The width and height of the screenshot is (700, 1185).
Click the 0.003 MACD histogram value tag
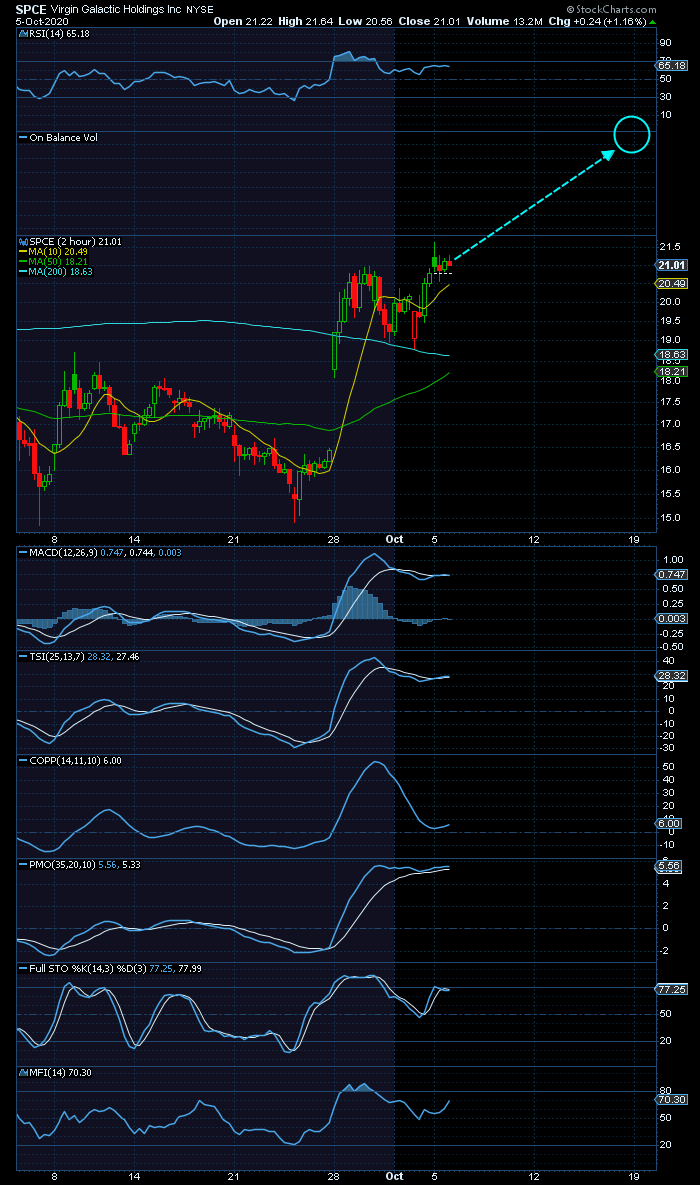(x=671, y=618)
